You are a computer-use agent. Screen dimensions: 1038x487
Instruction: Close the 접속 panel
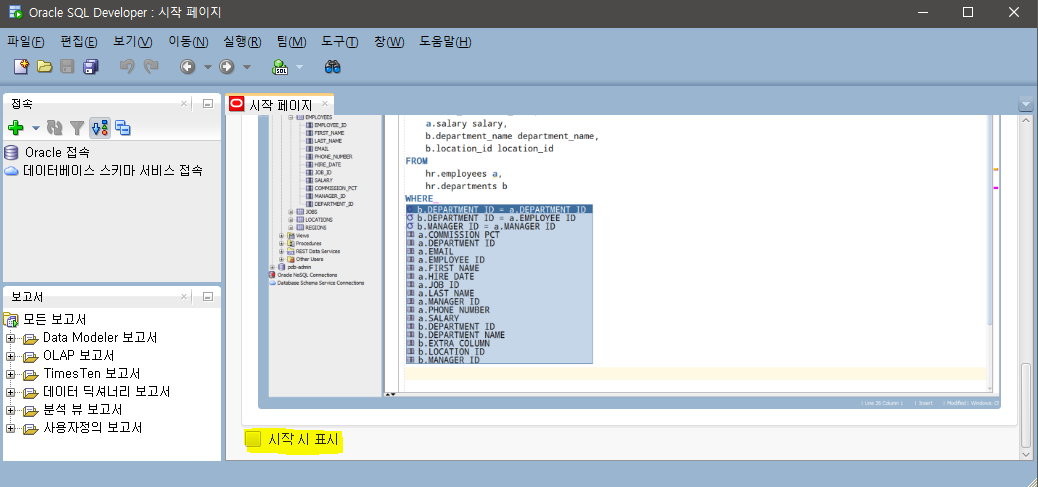pyautogui.click(x=184, y=104)
